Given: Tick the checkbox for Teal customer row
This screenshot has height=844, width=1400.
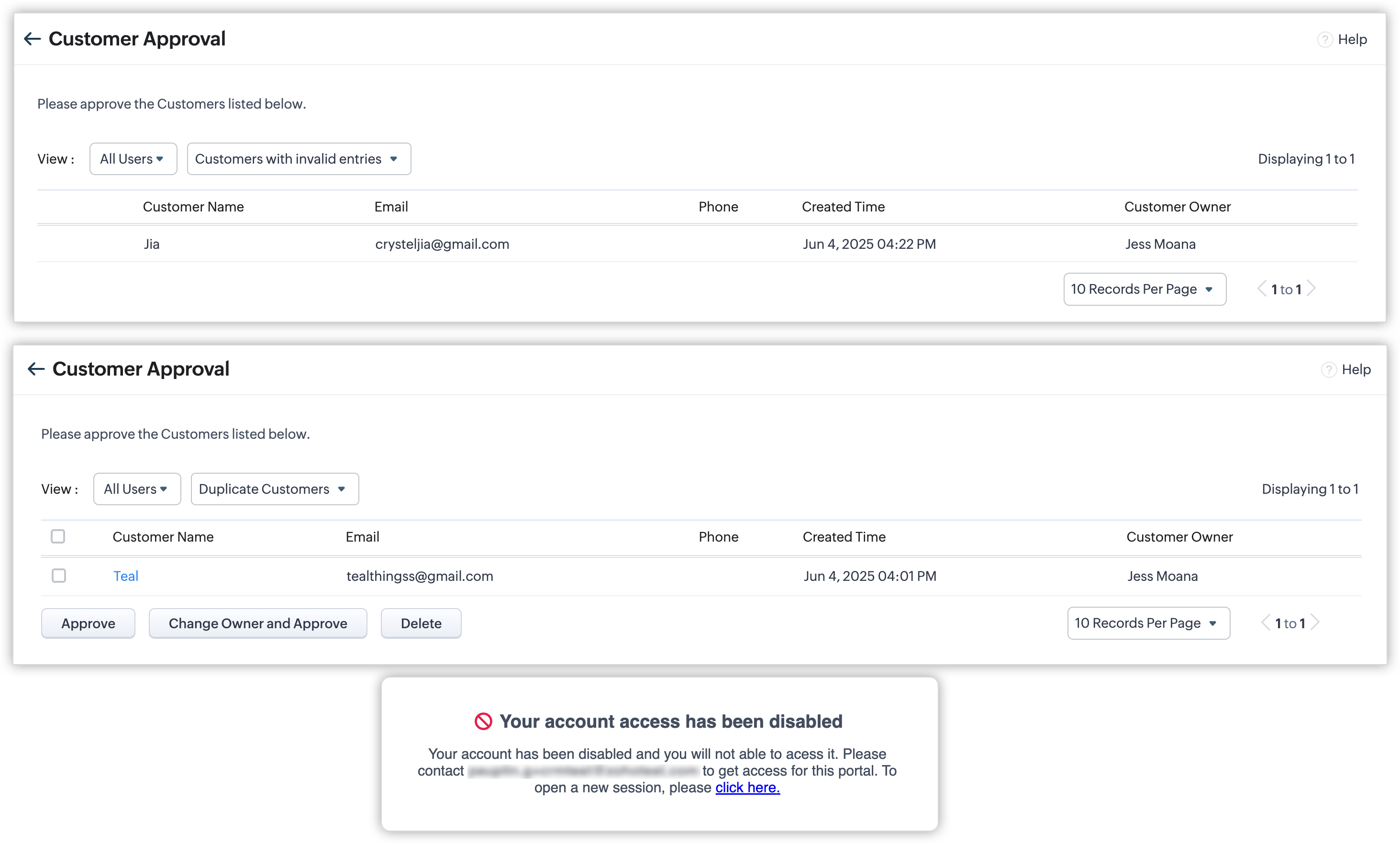Looking at the screenshot, I should pyautogui.click(x=58, y=576).
